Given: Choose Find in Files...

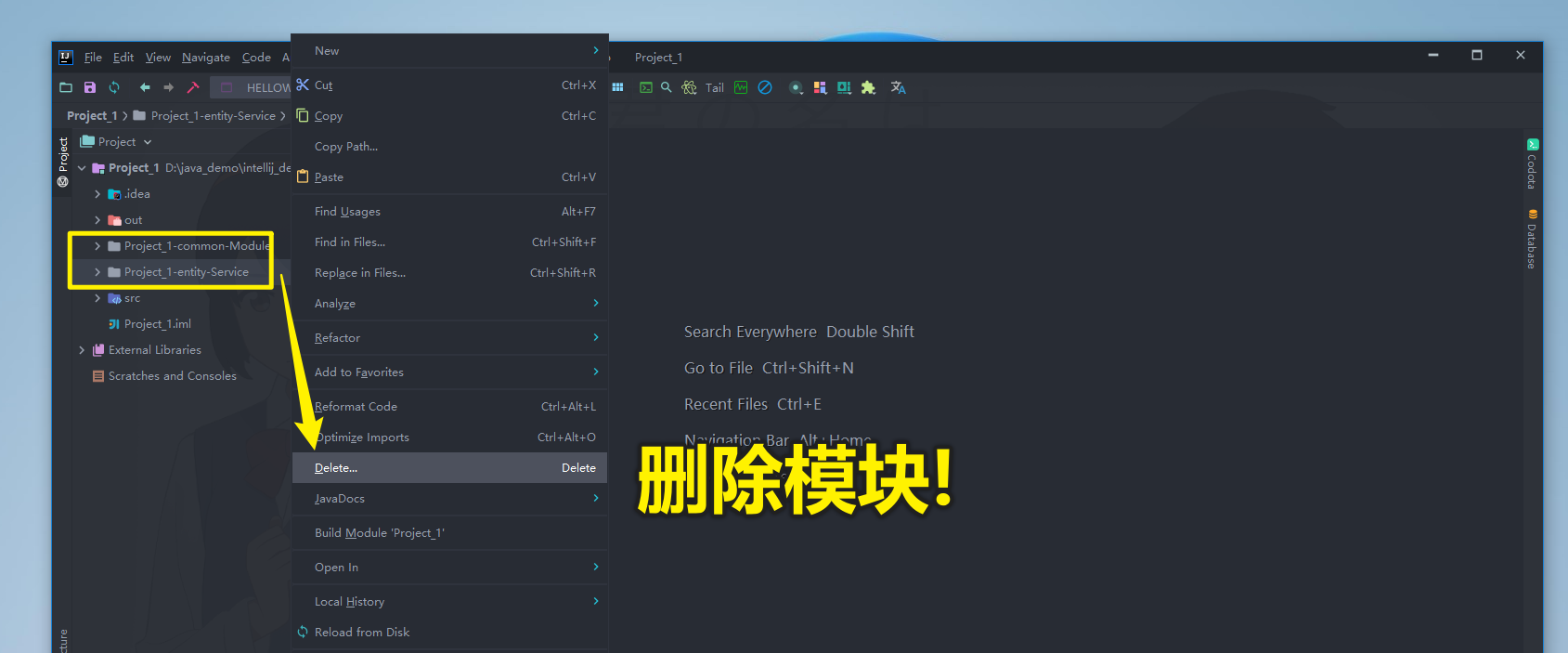Looking at the screenshot, I should [450, 242].
